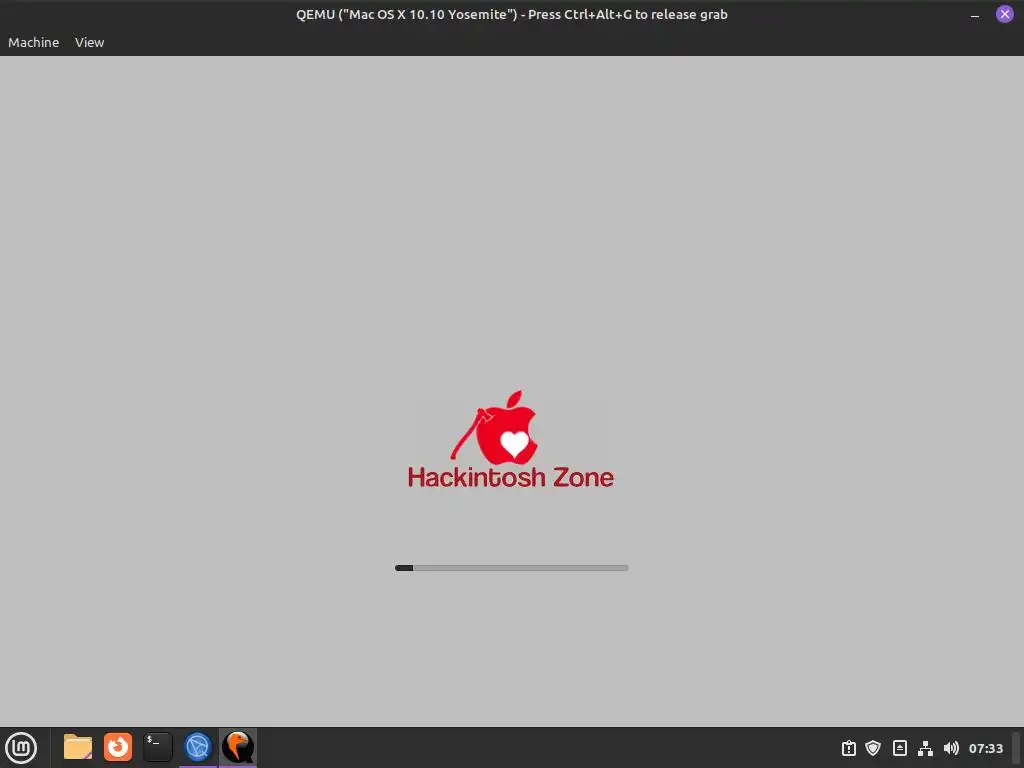Open the View menu
Screen dimensions: 1024x768
click(x=89, y=42)
